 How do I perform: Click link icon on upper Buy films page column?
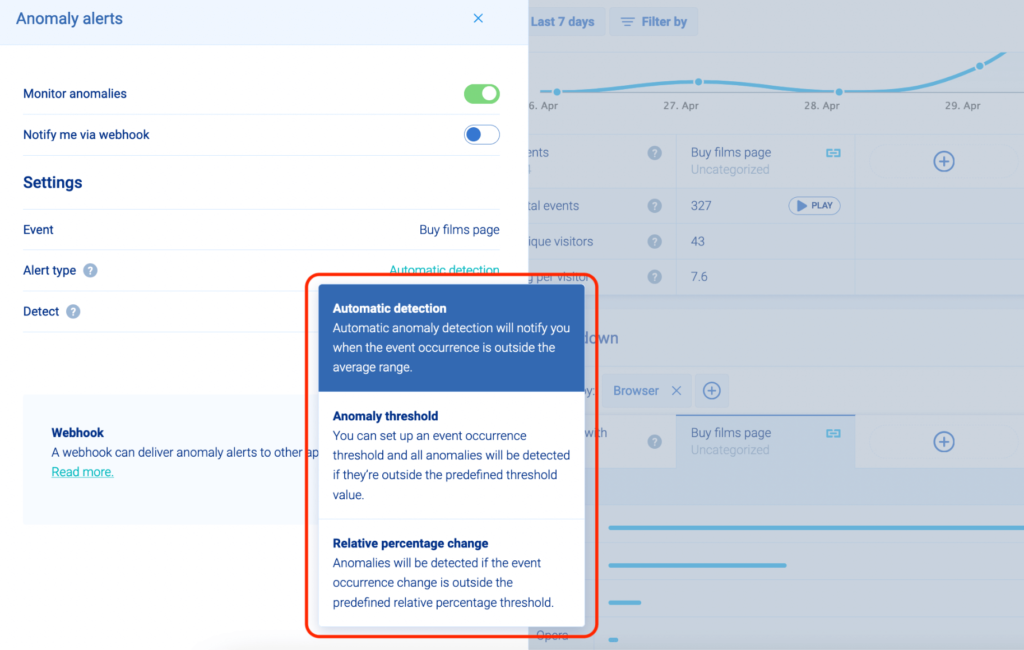point(833,153)
